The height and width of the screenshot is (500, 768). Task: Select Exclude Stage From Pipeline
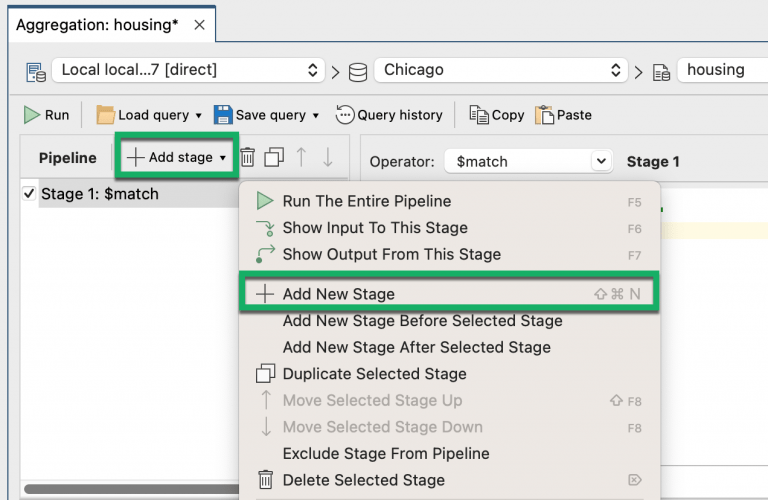click(x=386, y=453)
